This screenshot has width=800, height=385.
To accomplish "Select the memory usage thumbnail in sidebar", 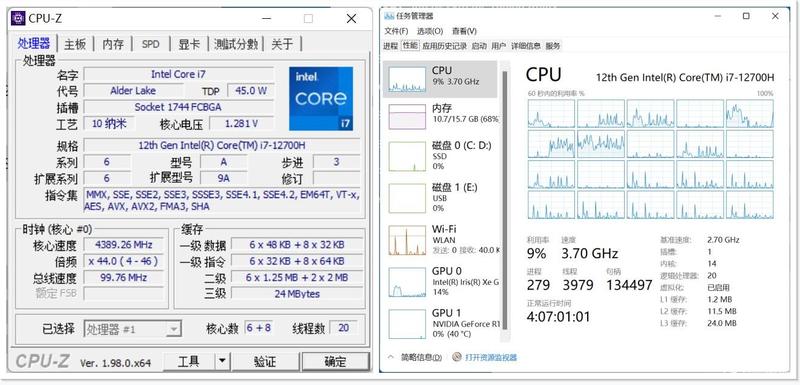I will (x=407, y=116).
